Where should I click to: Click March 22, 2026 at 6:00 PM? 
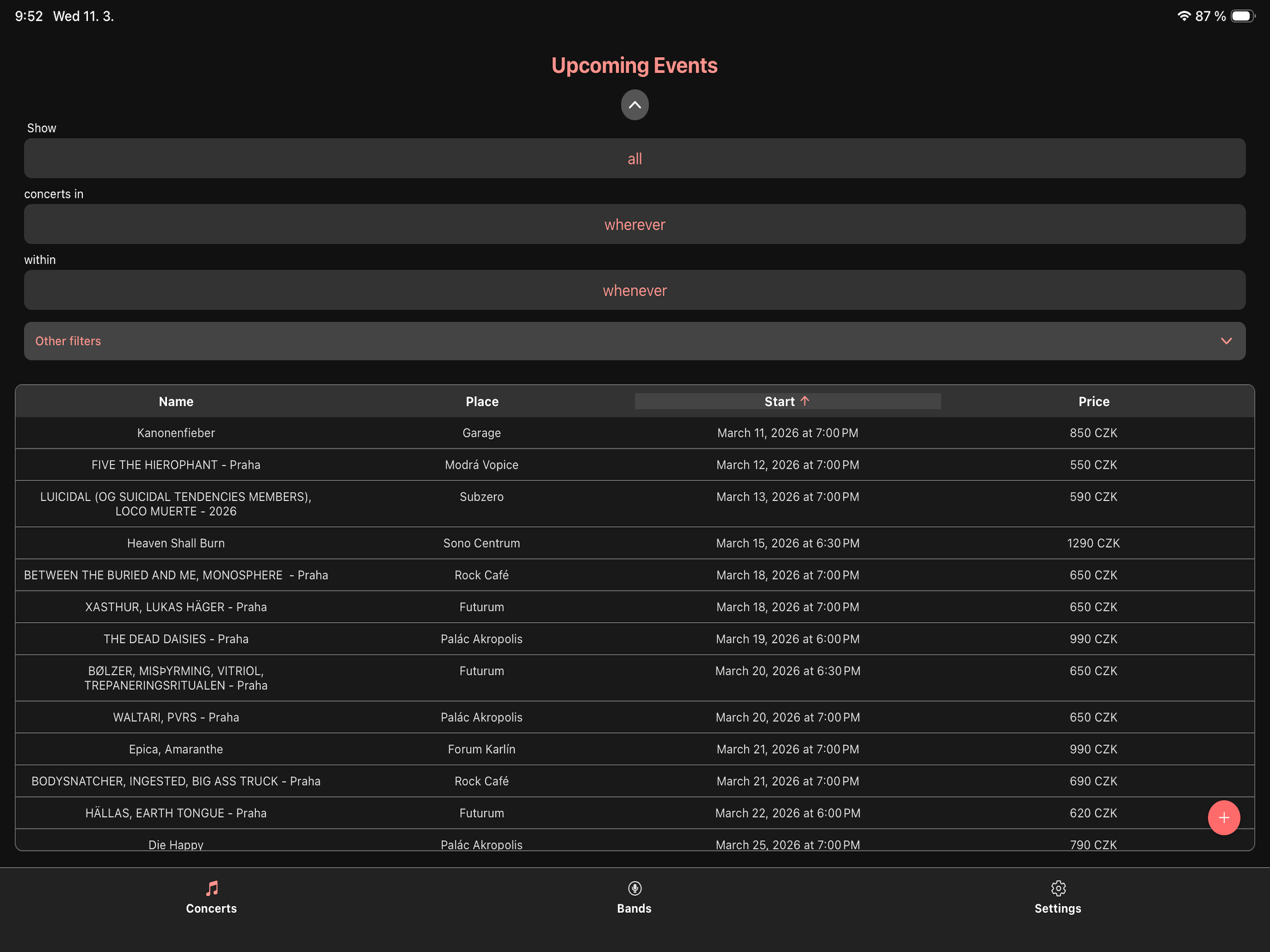(788, 813)
